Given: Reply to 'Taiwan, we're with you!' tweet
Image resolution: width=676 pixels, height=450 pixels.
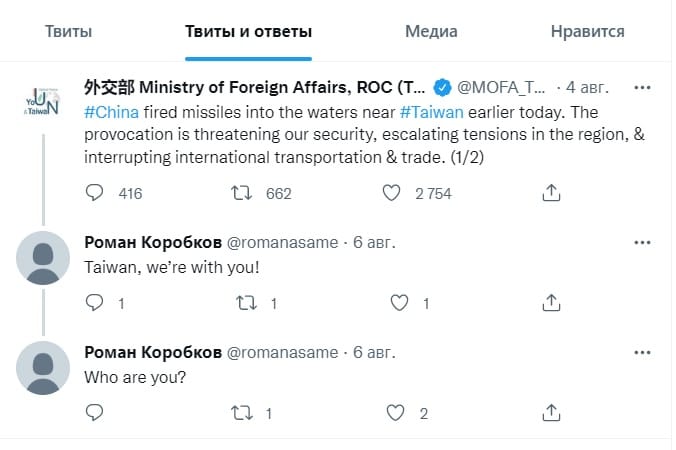Looking at the screenshot, I should pyautogui.click(x=94, y=303).
